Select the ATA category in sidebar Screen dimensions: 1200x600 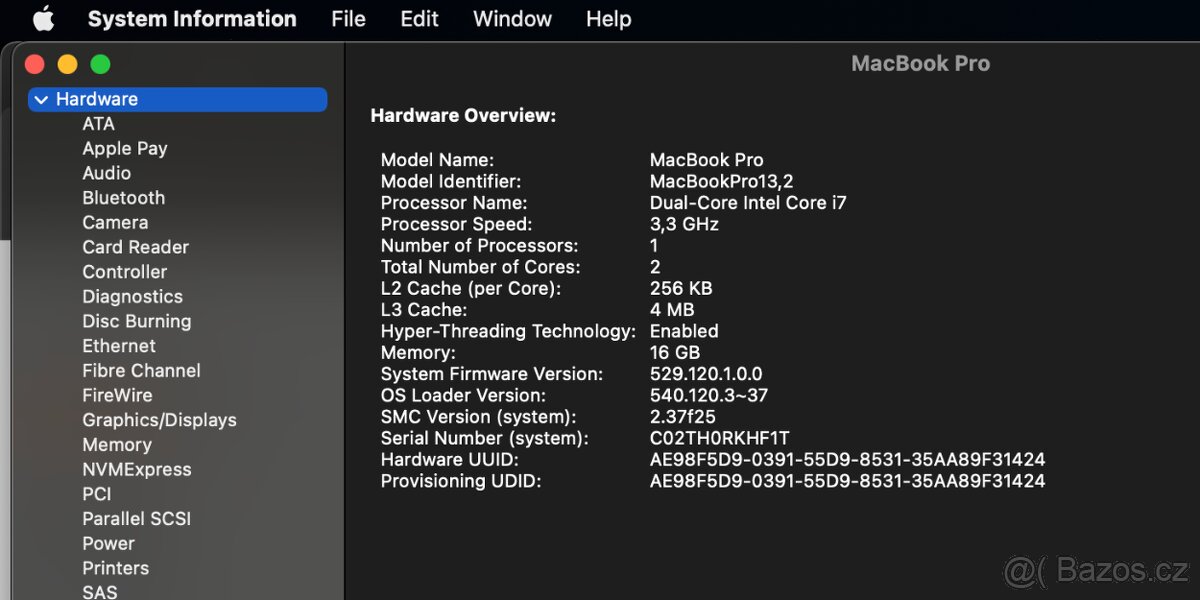98,123
